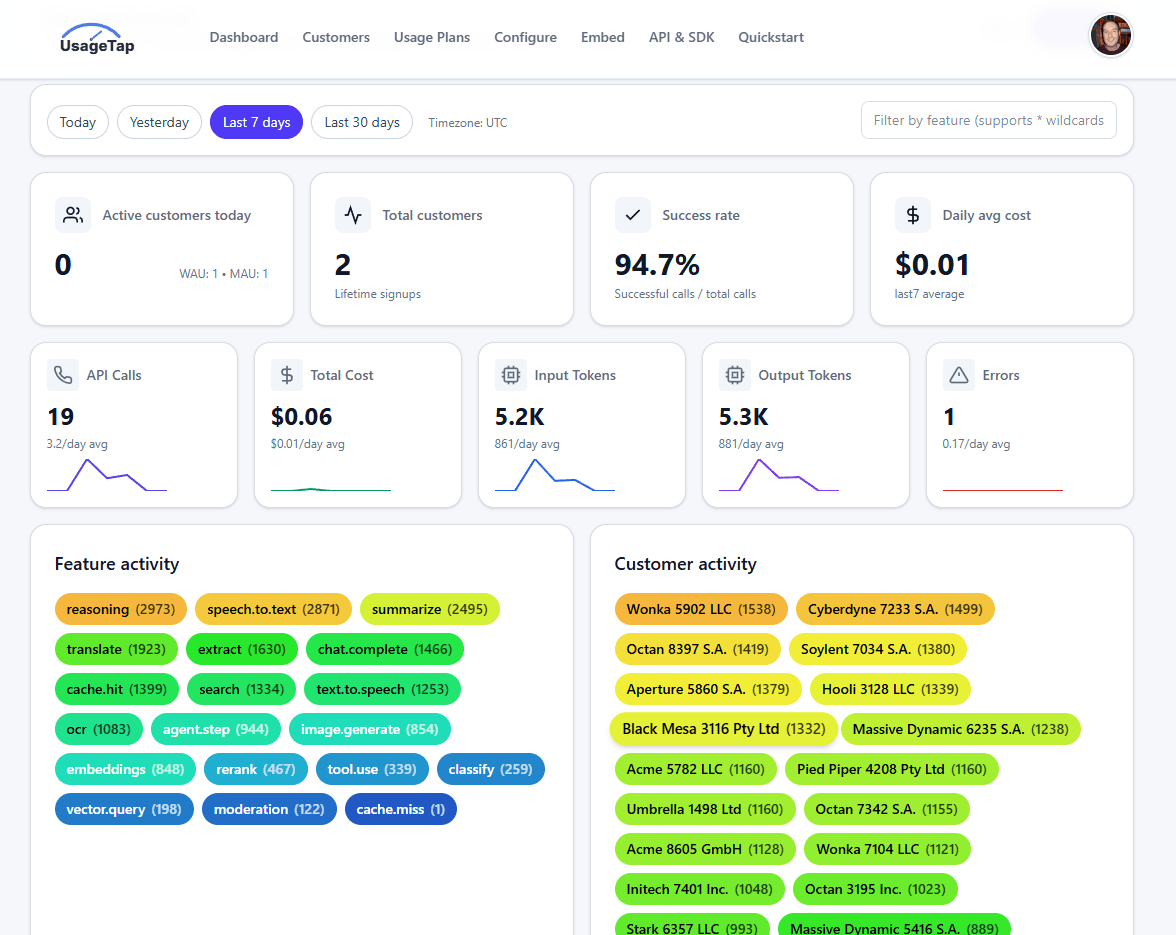This screenshot has height=935, width=1176.
Task: Navigate to Usage Plans
Action: point(431,37)
